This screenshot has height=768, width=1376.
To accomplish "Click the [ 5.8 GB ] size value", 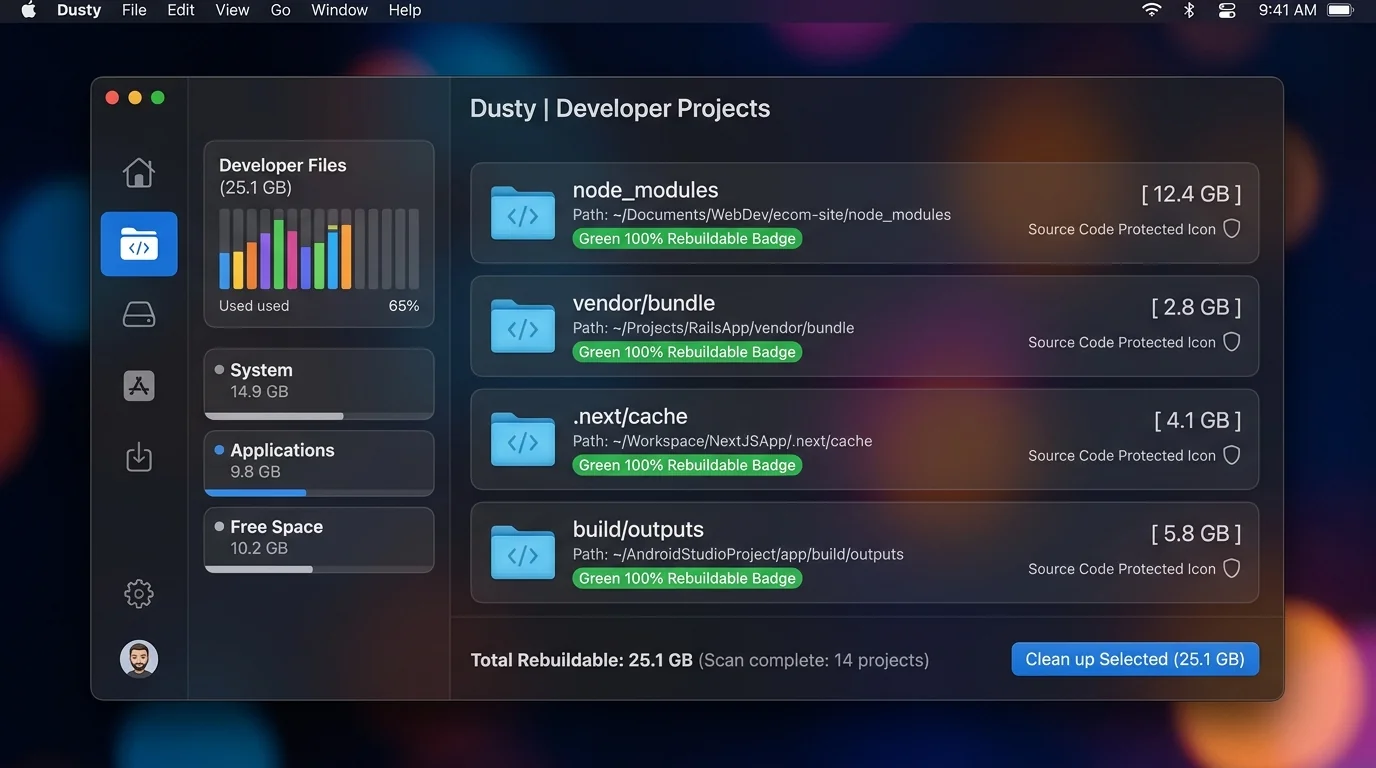I will tap(1196, 533).
